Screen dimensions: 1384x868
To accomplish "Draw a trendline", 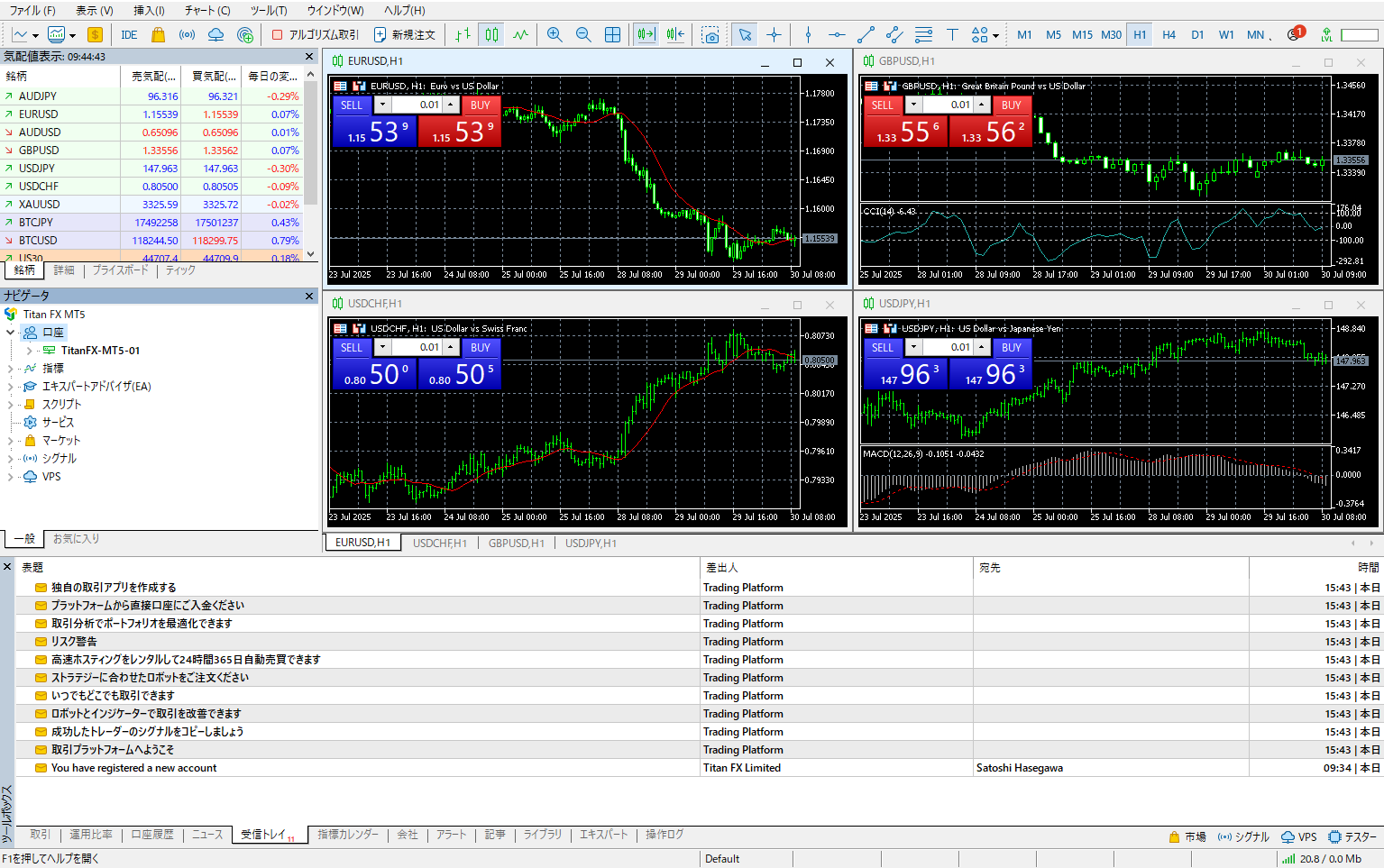I will [x=866, y=35].
